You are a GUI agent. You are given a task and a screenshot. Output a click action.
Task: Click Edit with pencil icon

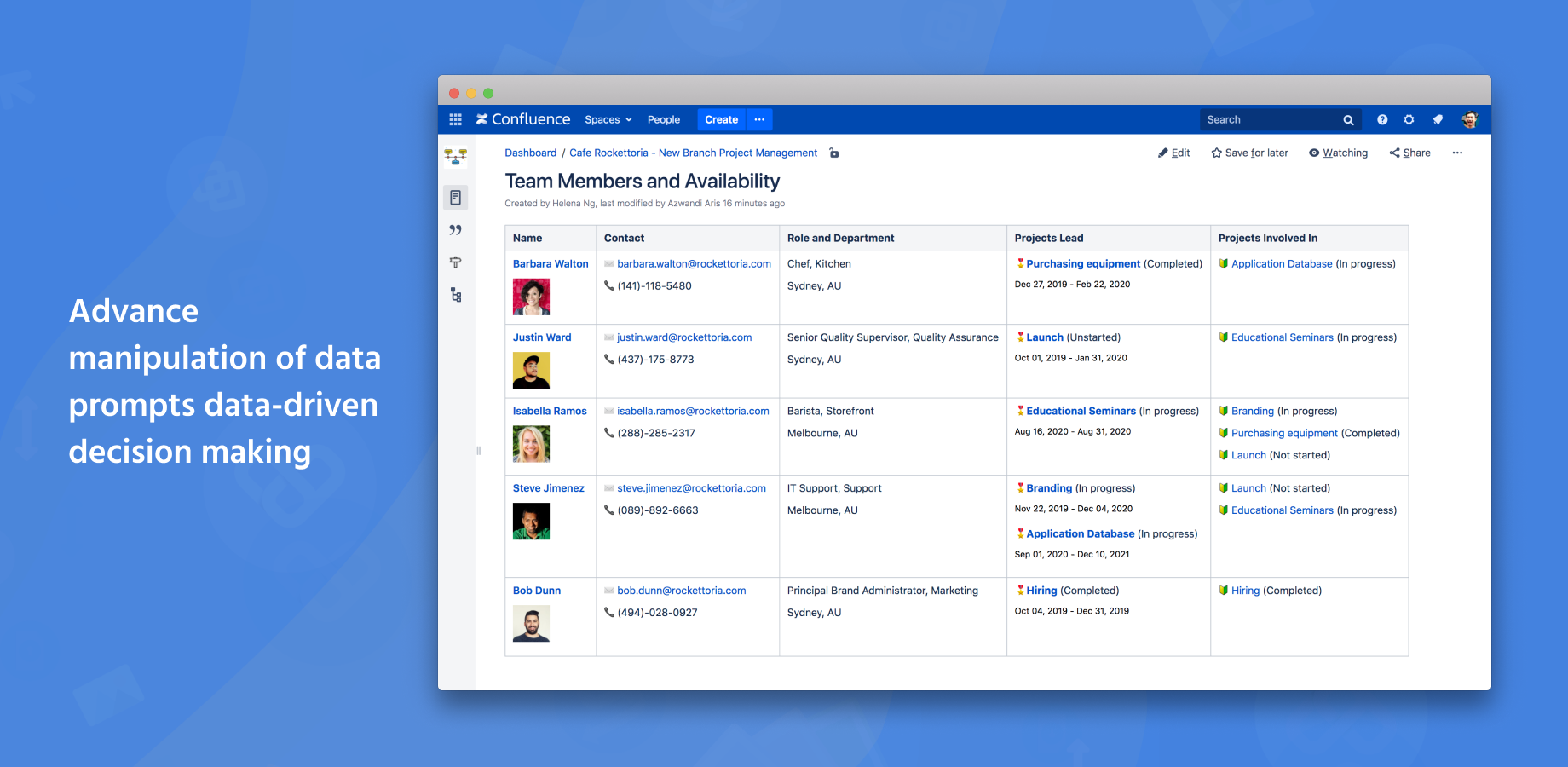tap(1173, 153)
